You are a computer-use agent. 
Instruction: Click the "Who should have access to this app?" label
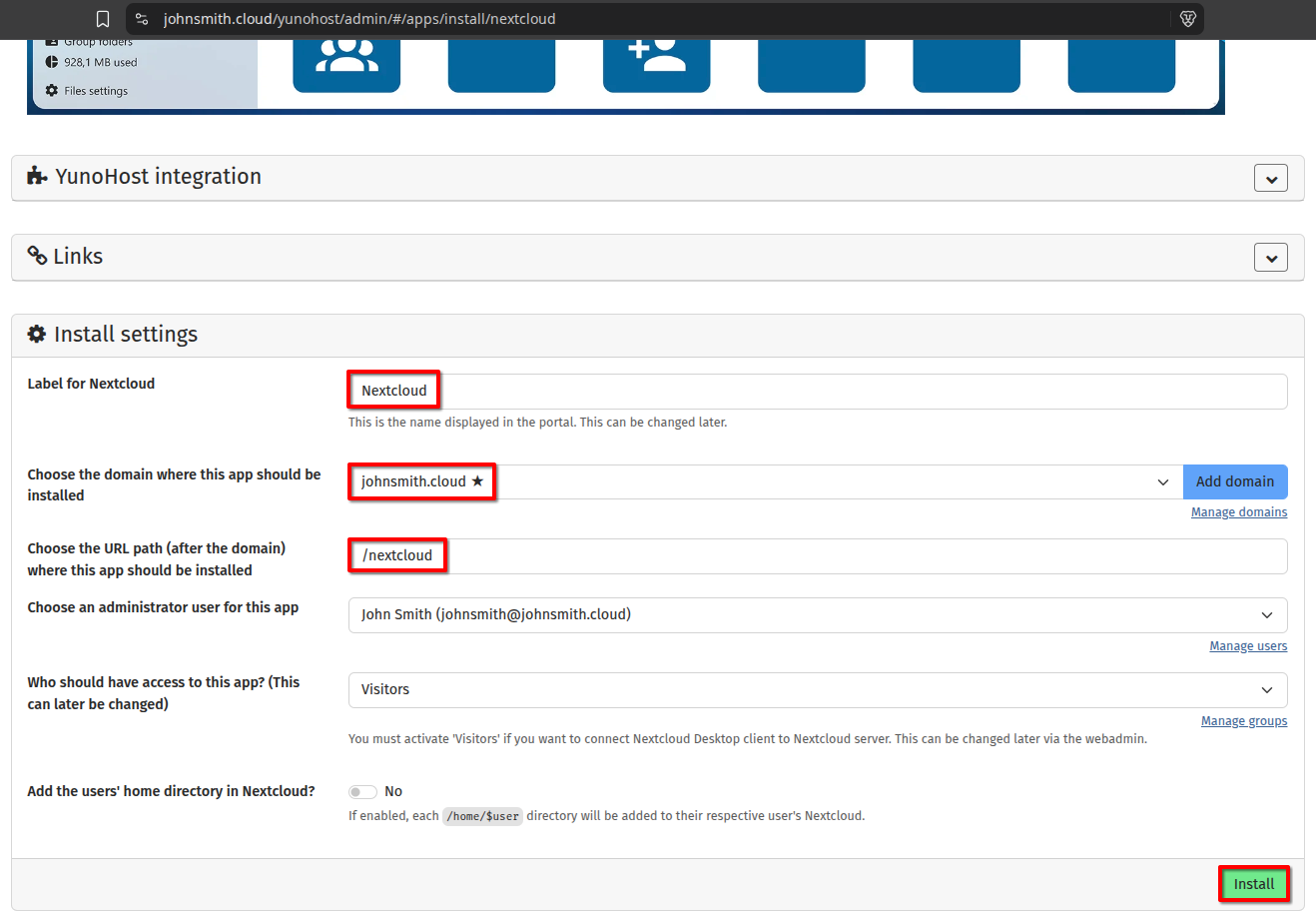(x=164, y=693)
